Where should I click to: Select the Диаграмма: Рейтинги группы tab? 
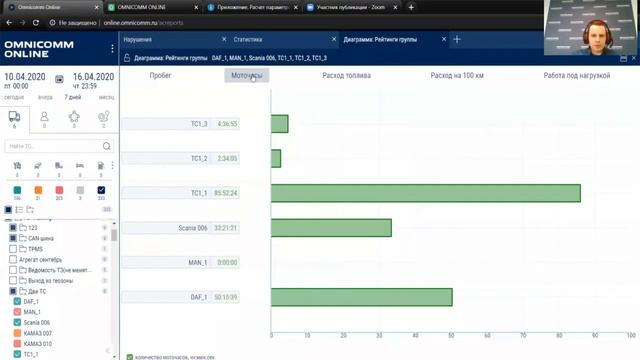coord(380,40)
